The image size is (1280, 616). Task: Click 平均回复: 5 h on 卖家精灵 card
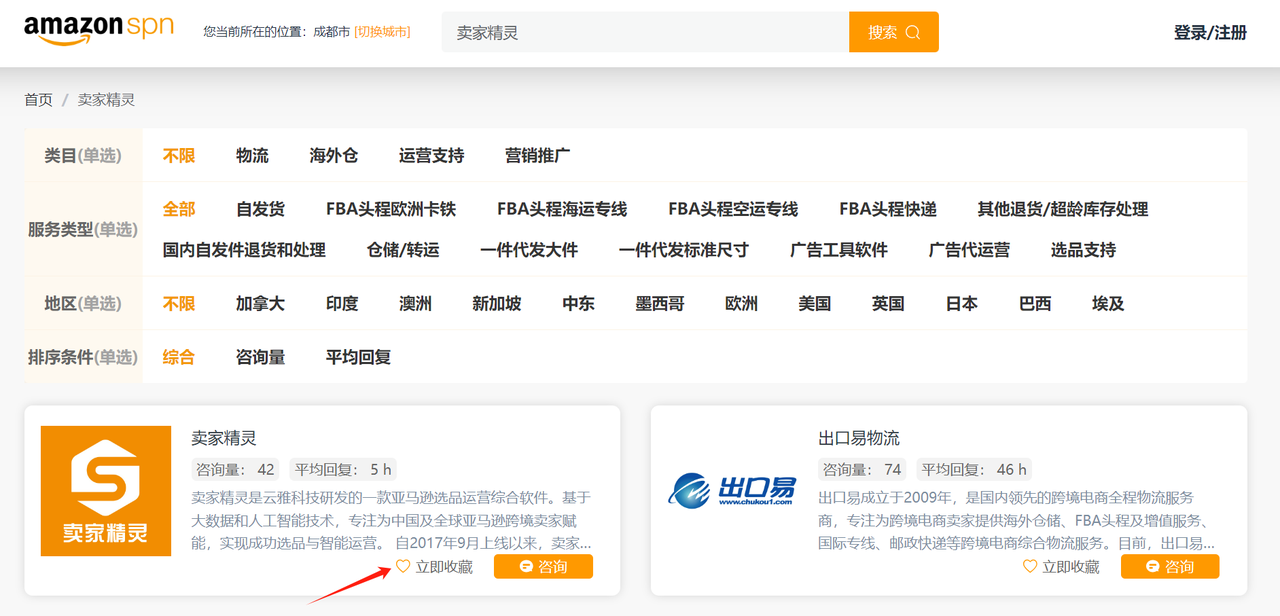point(343,469)
